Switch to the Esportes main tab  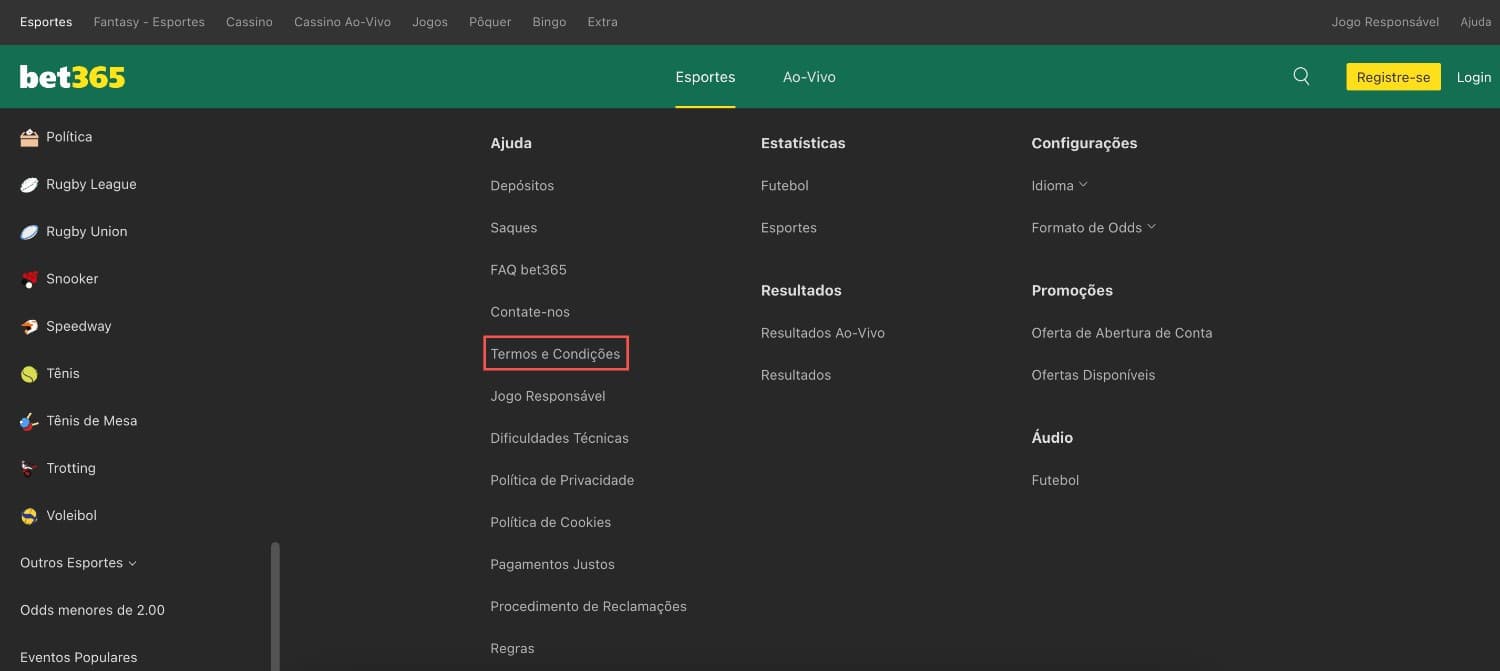[x=705, y=77]
